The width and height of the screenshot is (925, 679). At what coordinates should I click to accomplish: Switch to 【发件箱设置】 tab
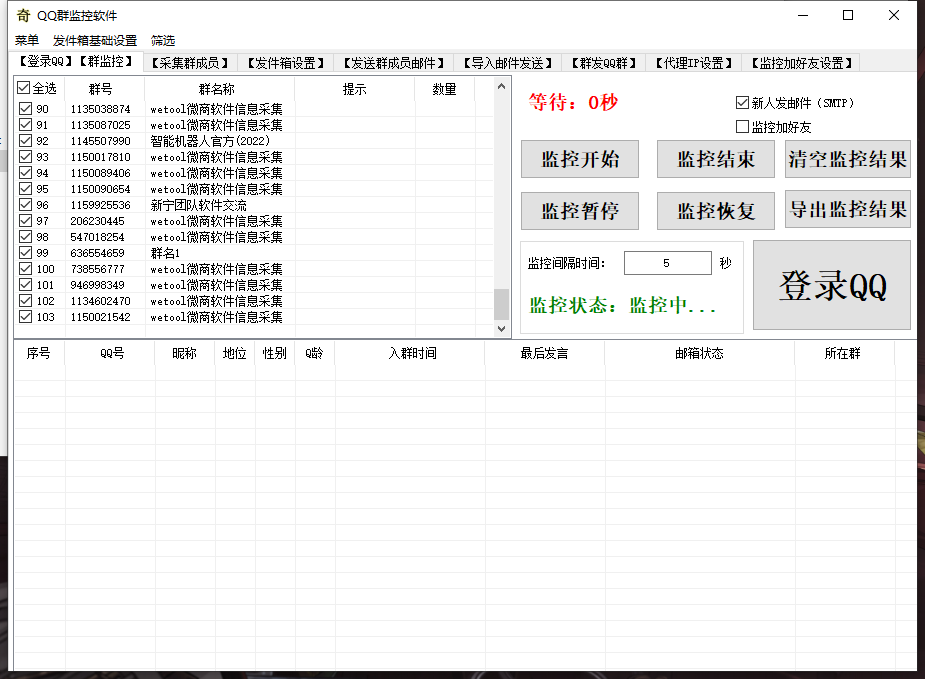coord(286,63)
